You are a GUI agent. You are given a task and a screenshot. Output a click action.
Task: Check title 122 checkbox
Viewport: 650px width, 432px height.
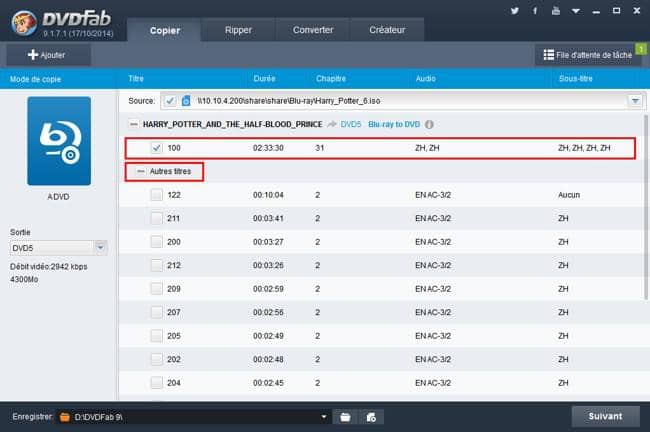pyautogui.click(x=156, y=195)
